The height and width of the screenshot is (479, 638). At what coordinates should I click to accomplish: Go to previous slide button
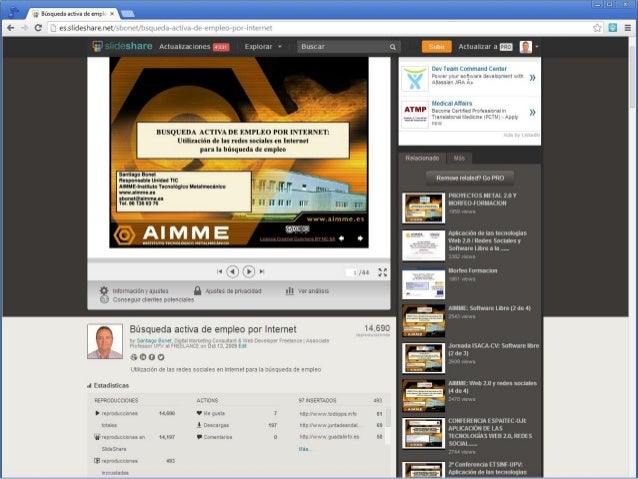click(x=232, y=271)
